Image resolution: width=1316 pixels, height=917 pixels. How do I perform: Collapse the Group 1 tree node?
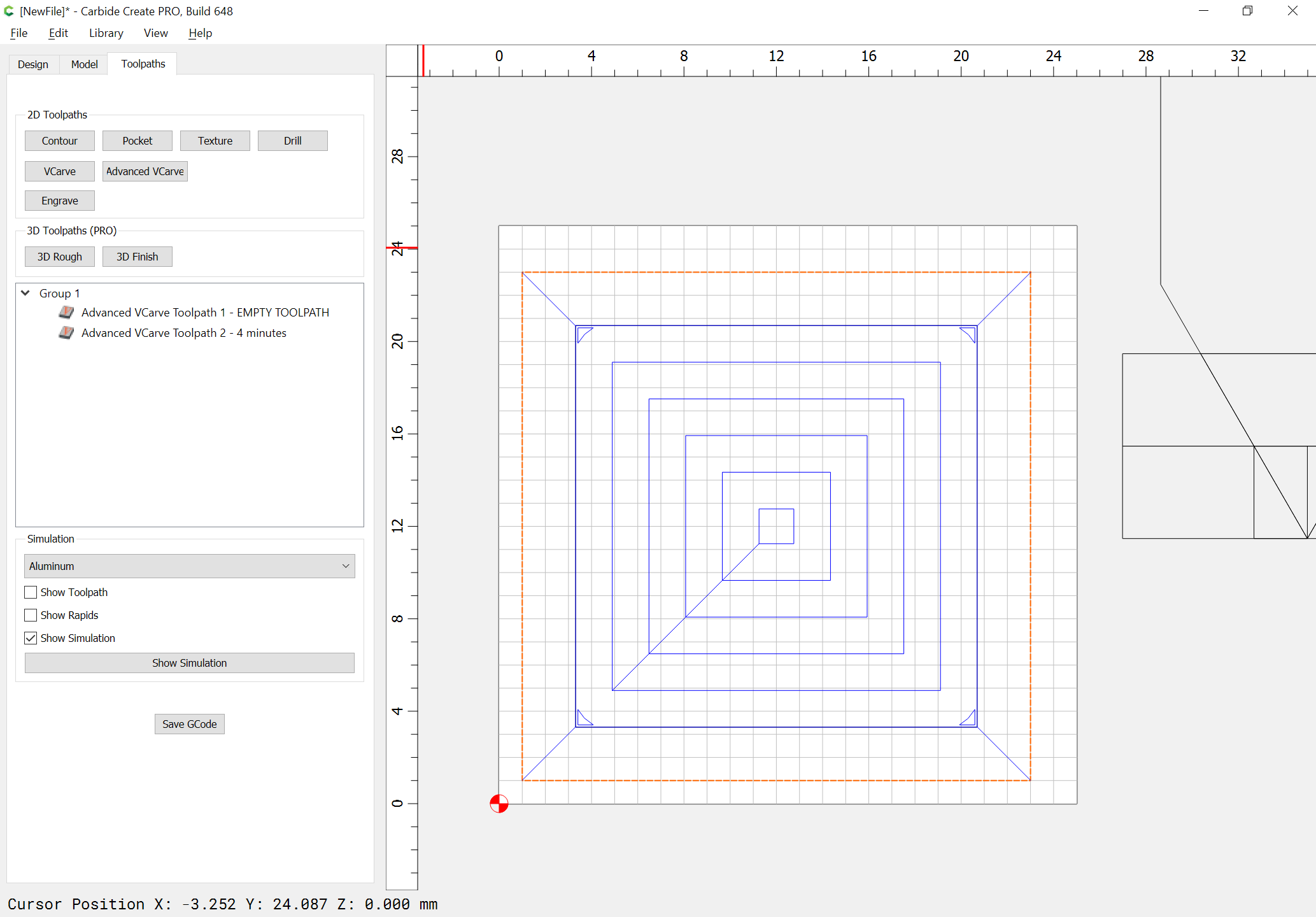pos(25,293)
